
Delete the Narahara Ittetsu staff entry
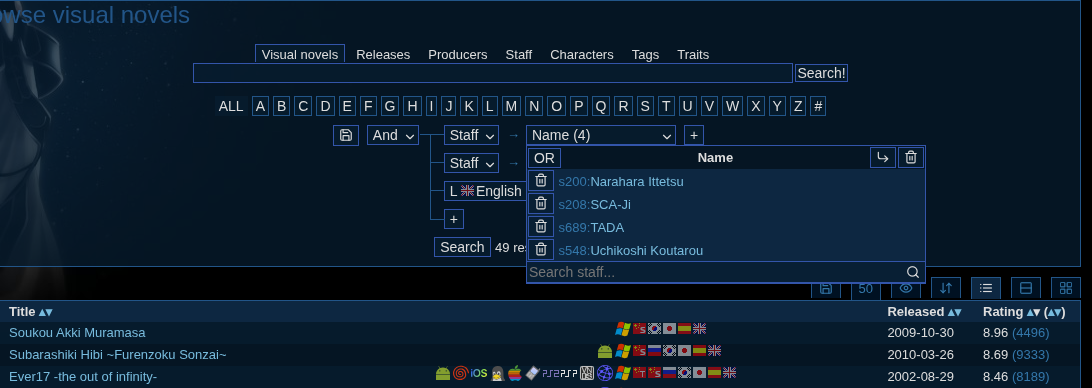541,181
